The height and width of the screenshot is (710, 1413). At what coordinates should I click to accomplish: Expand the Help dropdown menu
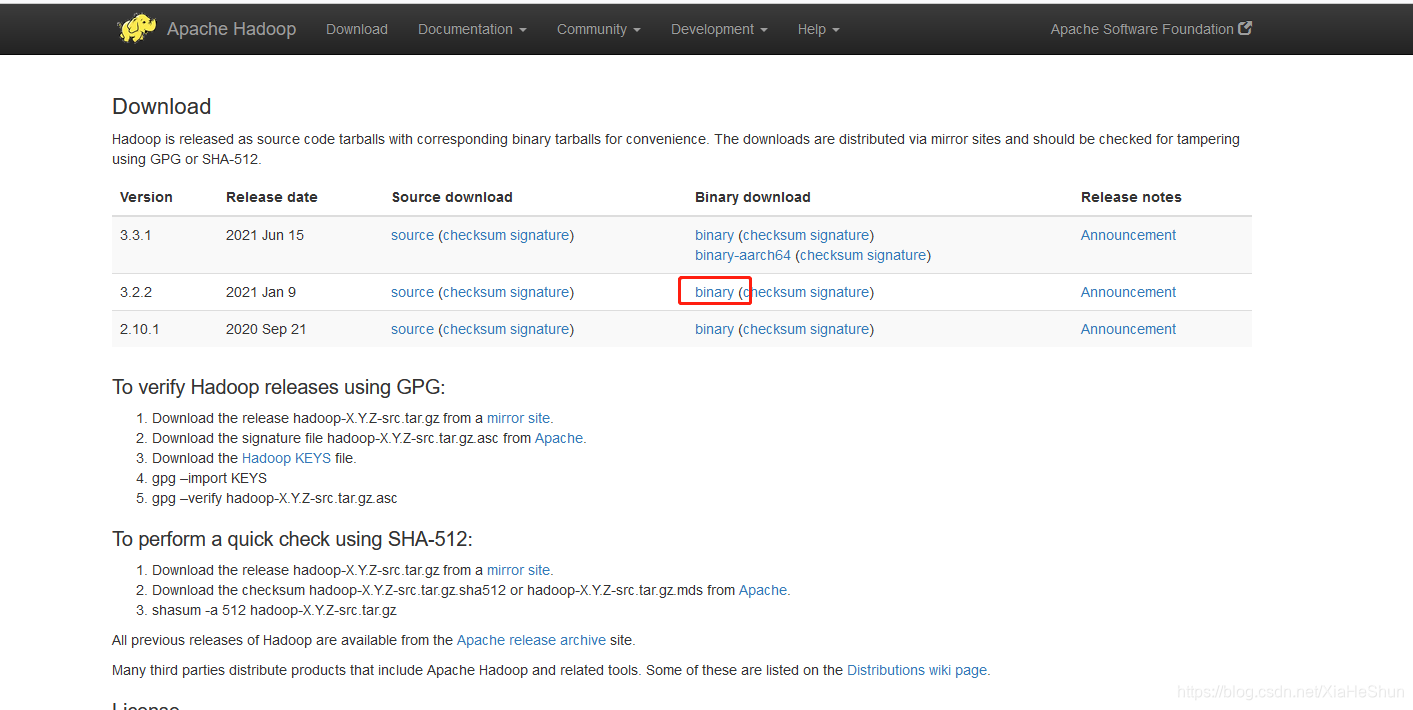(x=818, y=29)
